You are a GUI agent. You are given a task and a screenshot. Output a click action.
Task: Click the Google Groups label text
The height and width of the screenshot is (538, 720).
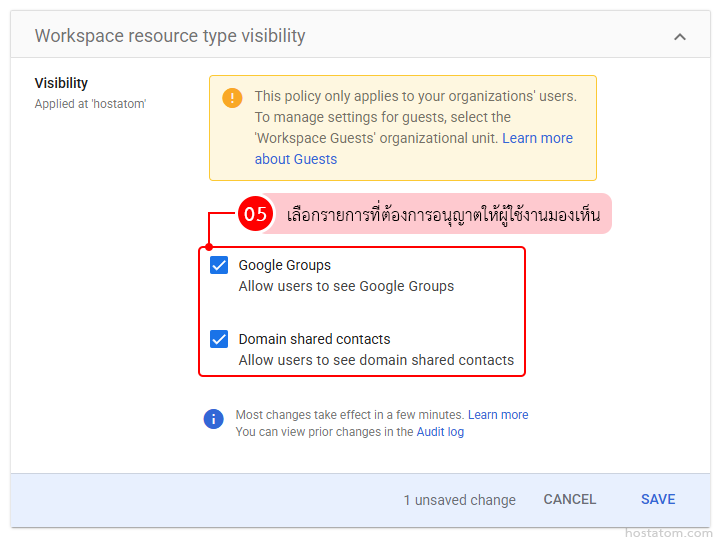pos(285,265)
